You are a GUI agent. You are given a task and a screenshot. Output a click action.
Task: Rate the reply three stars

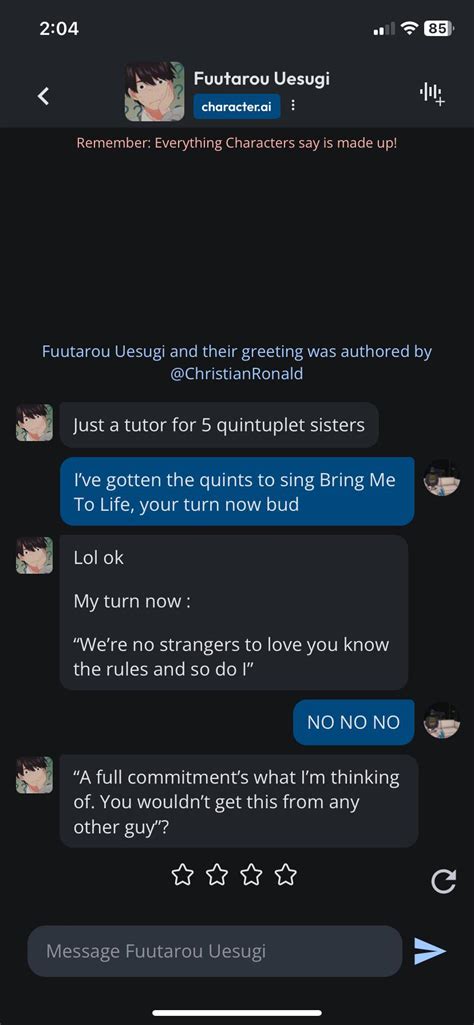(251, 874)
